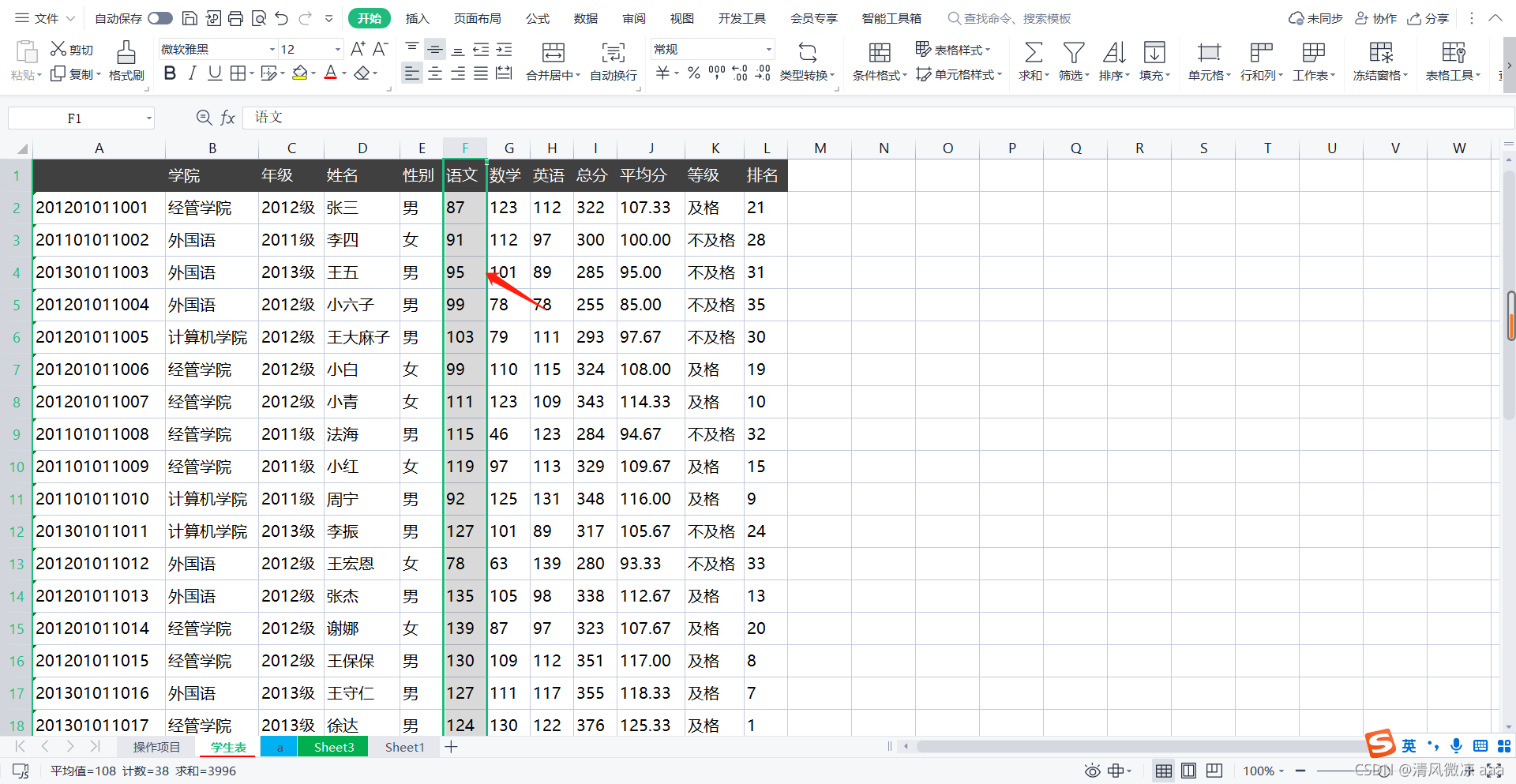Click the 分享 share button
The image size is (1516, 784).
[1428, 18]
